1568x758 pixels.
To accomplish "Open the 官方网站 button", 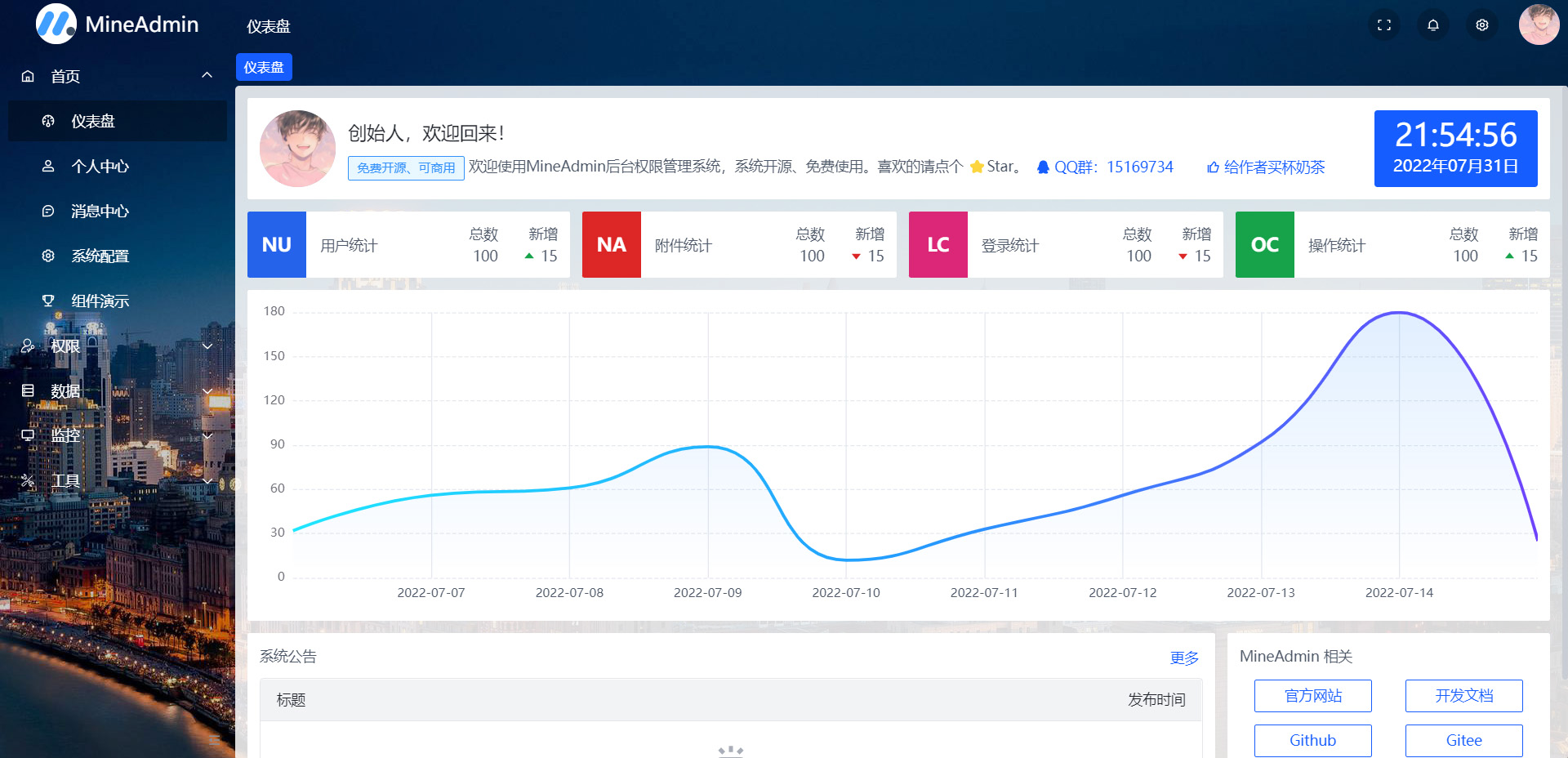I will [x=1313, y=696].
